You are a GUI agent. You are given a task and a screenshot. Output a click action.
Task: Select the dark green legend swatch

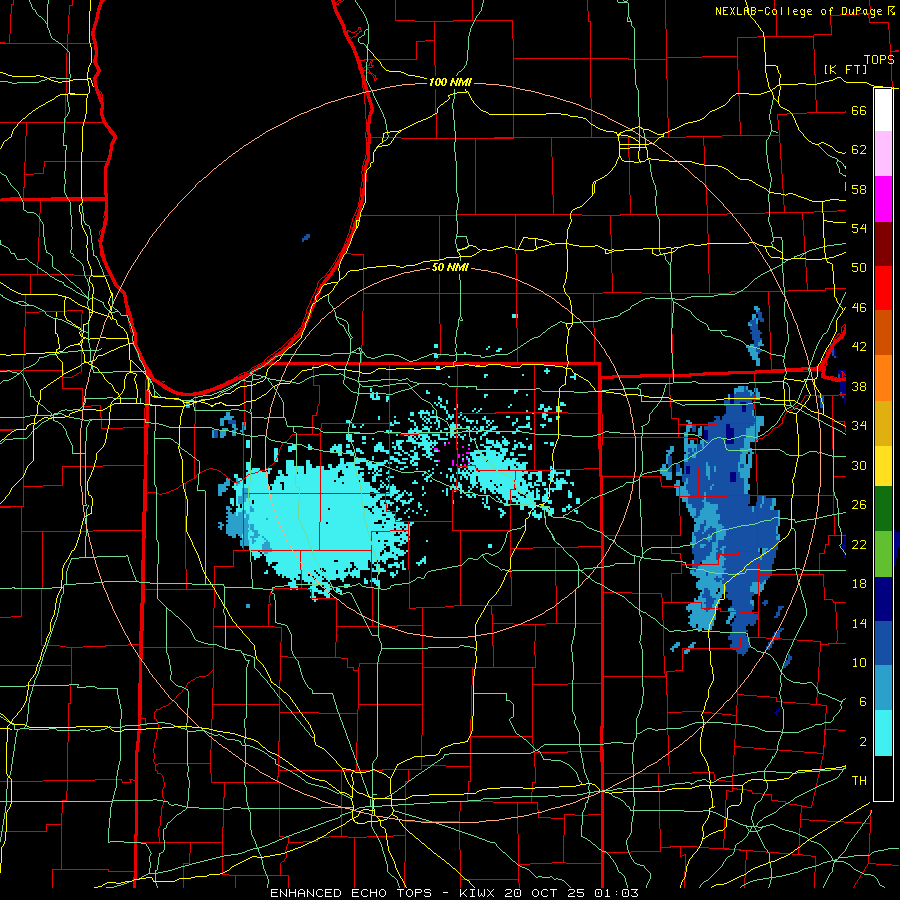[883, 509]
